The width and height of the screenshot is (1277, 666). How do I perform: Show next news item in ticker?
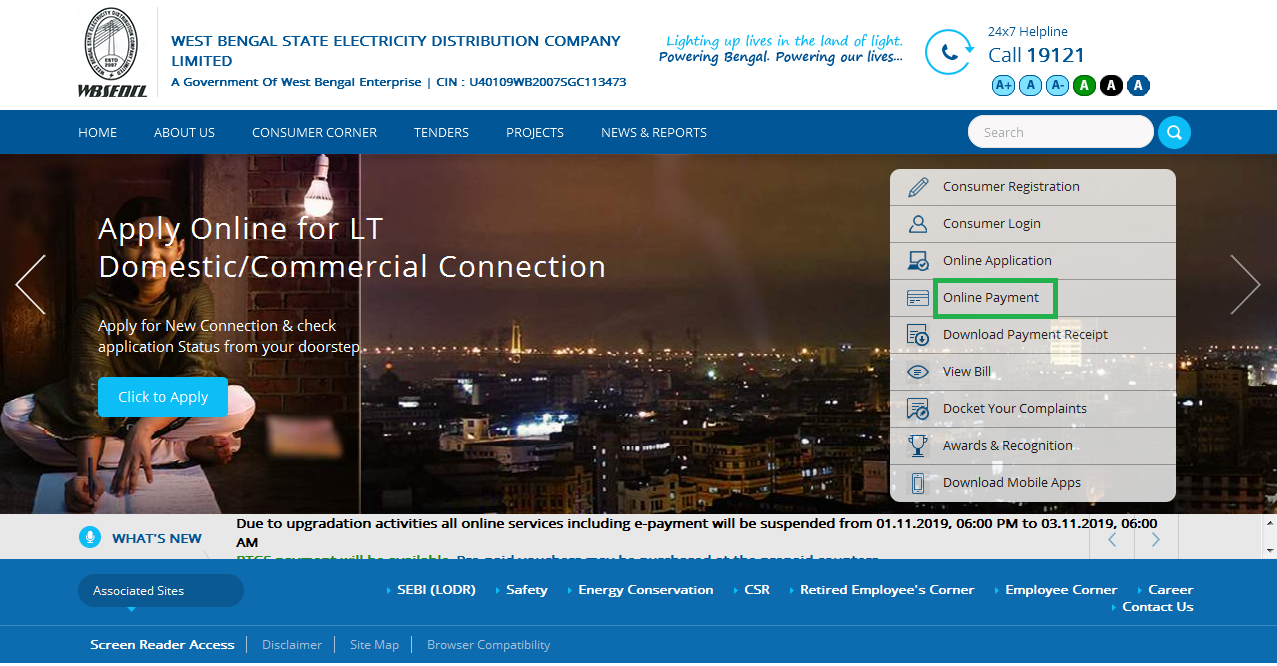(1156, 539)
